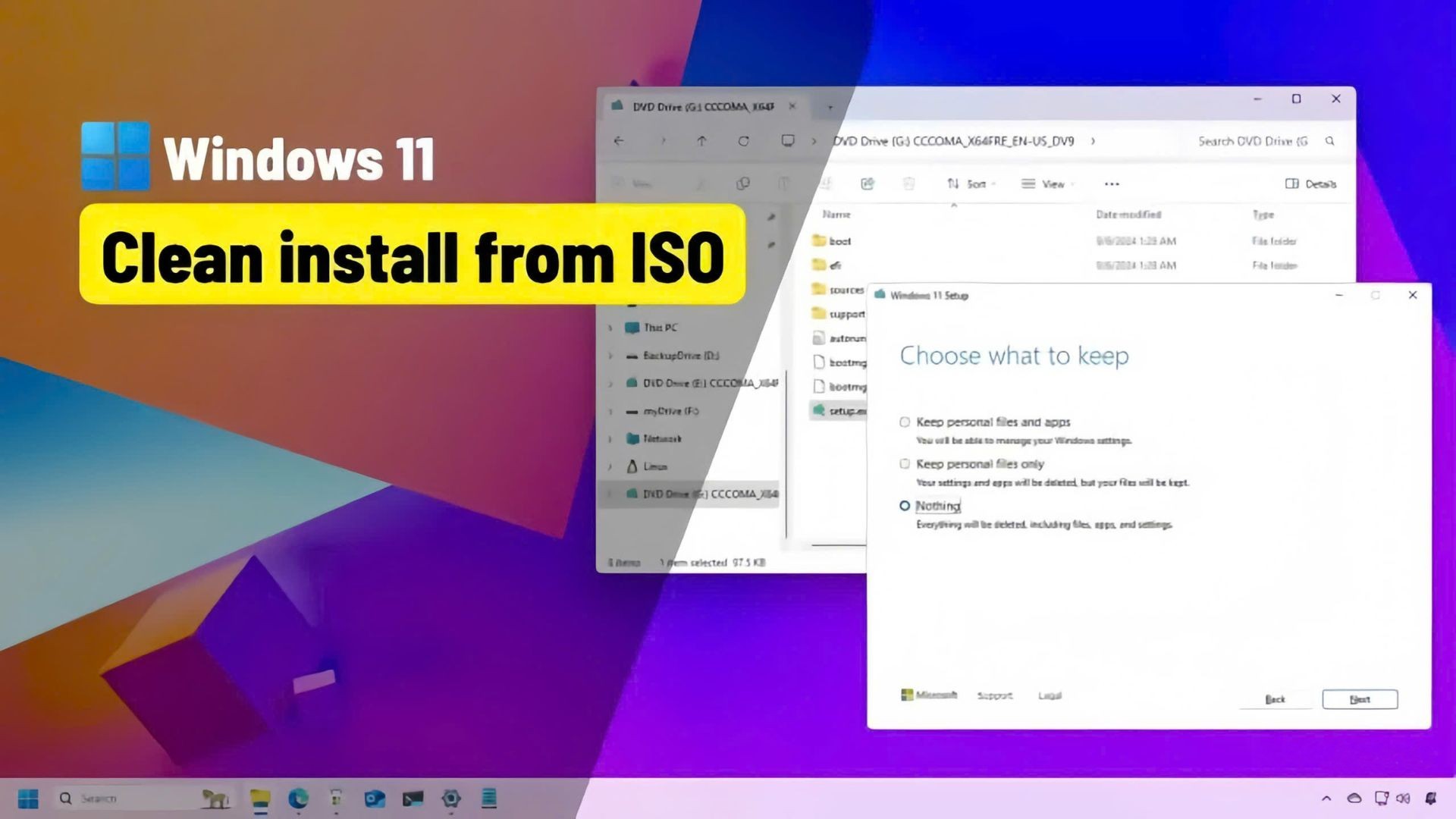Click the Refresh icon in File Explorer
1456x819 pixels.
[743, 141]
